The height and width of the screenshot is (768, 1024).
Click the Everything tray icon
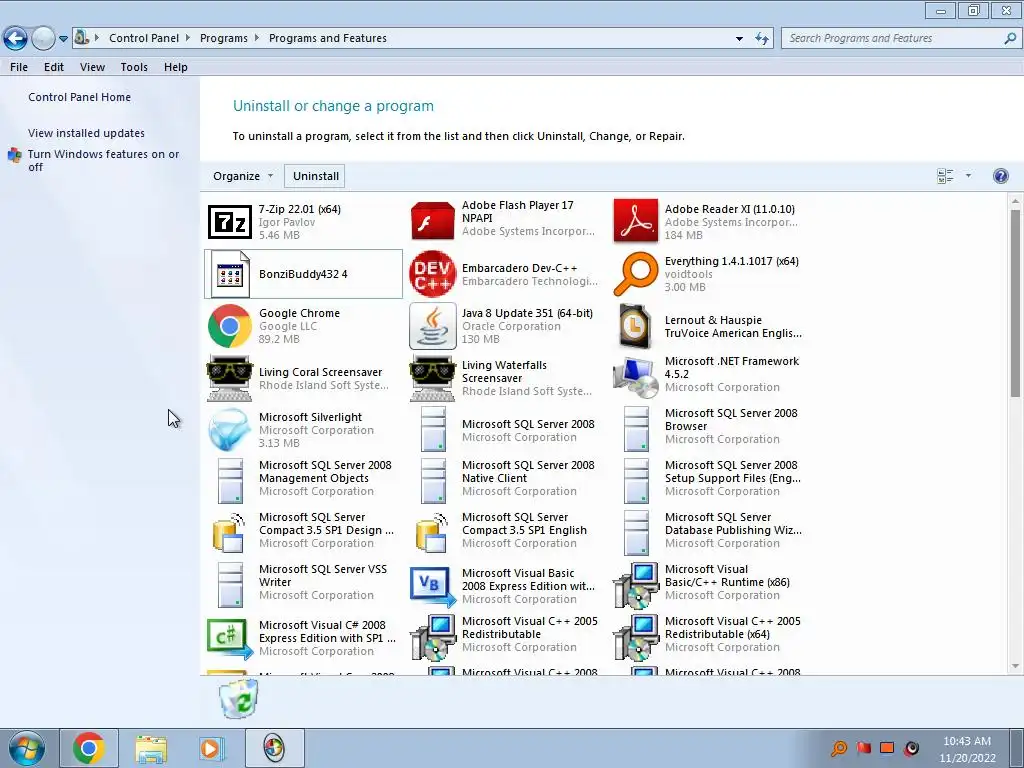pos(839,748)
